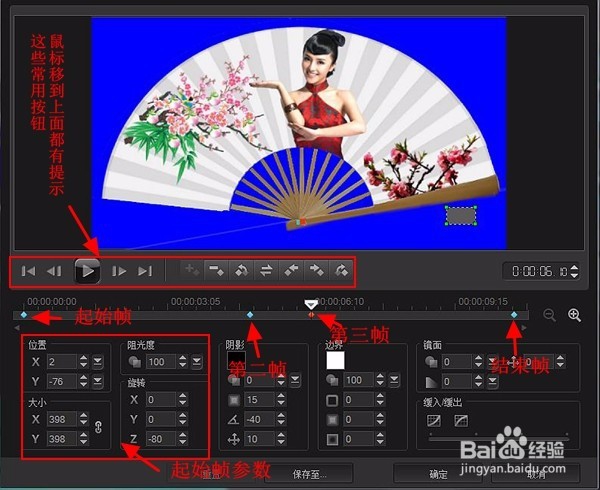Click the opacity field showing 100
The width and height of the screenshot is (600, 490).
(161, 361)
